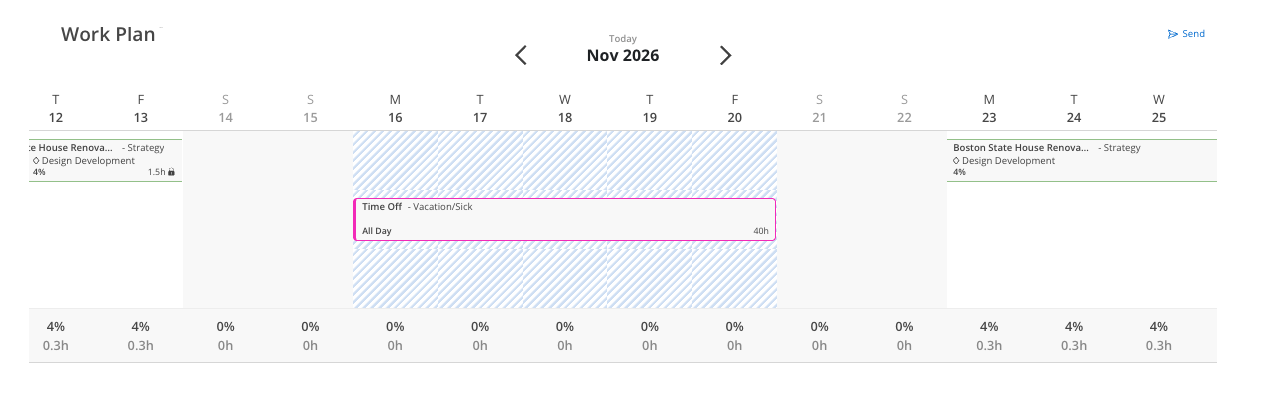Select the Friday 20 column header

735,108
